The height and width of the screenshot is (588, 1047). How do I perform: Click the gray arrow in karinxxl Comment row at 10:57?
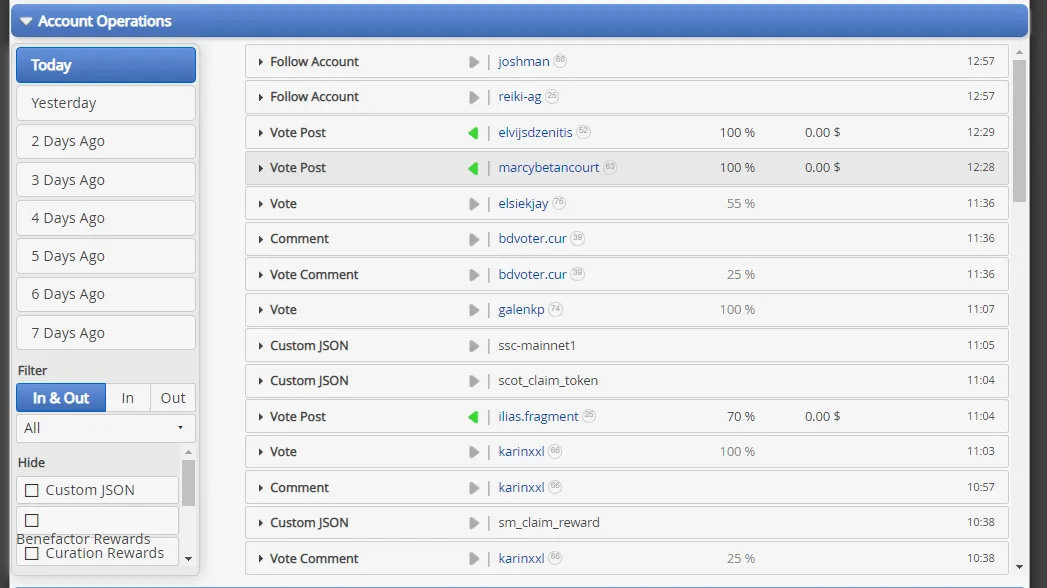(473, 489)
